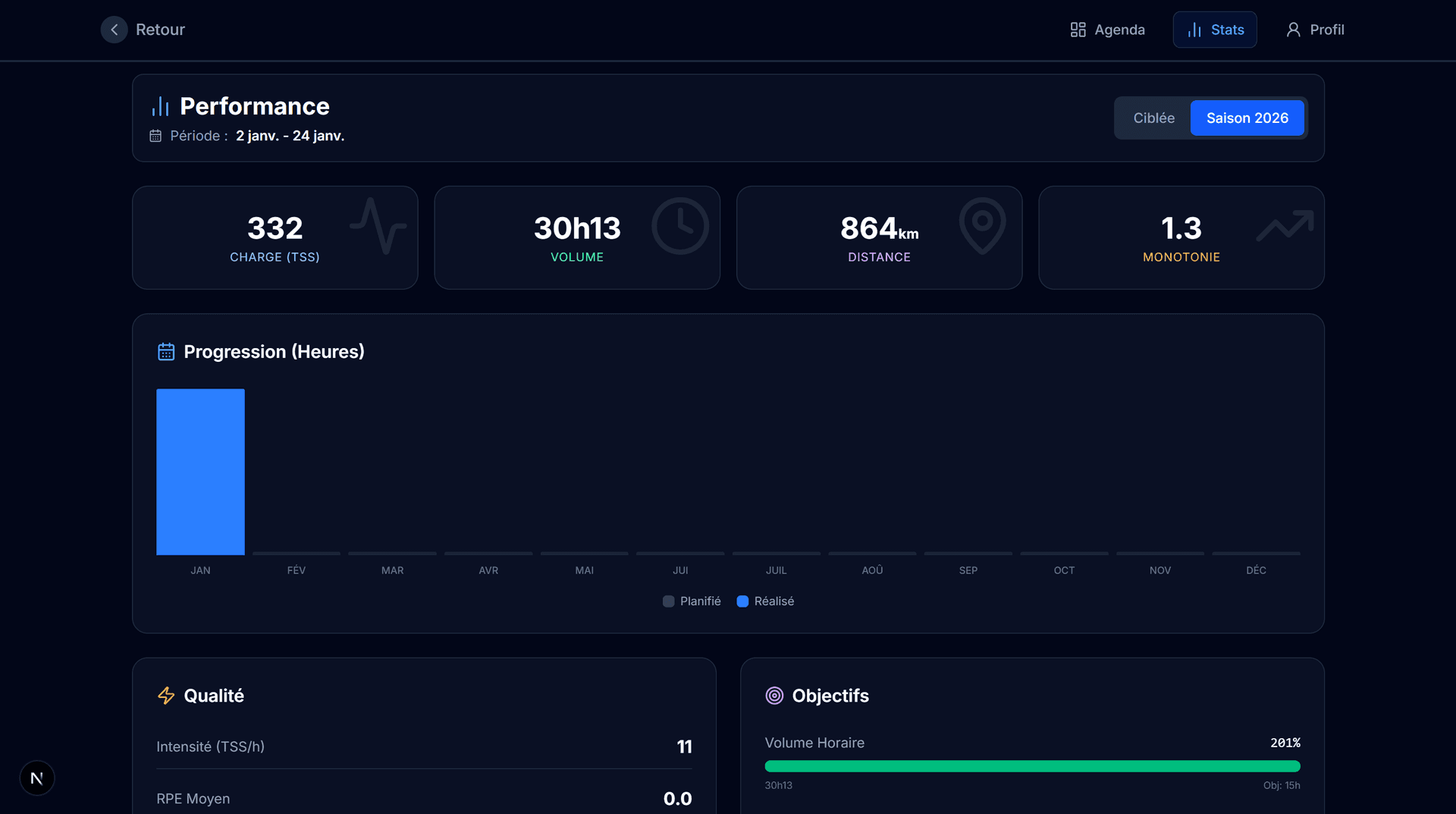The width and height of the screenshot is (1456, 814).
Task: Click the blue JAN bar in chart
Action: tap(200, 472)
